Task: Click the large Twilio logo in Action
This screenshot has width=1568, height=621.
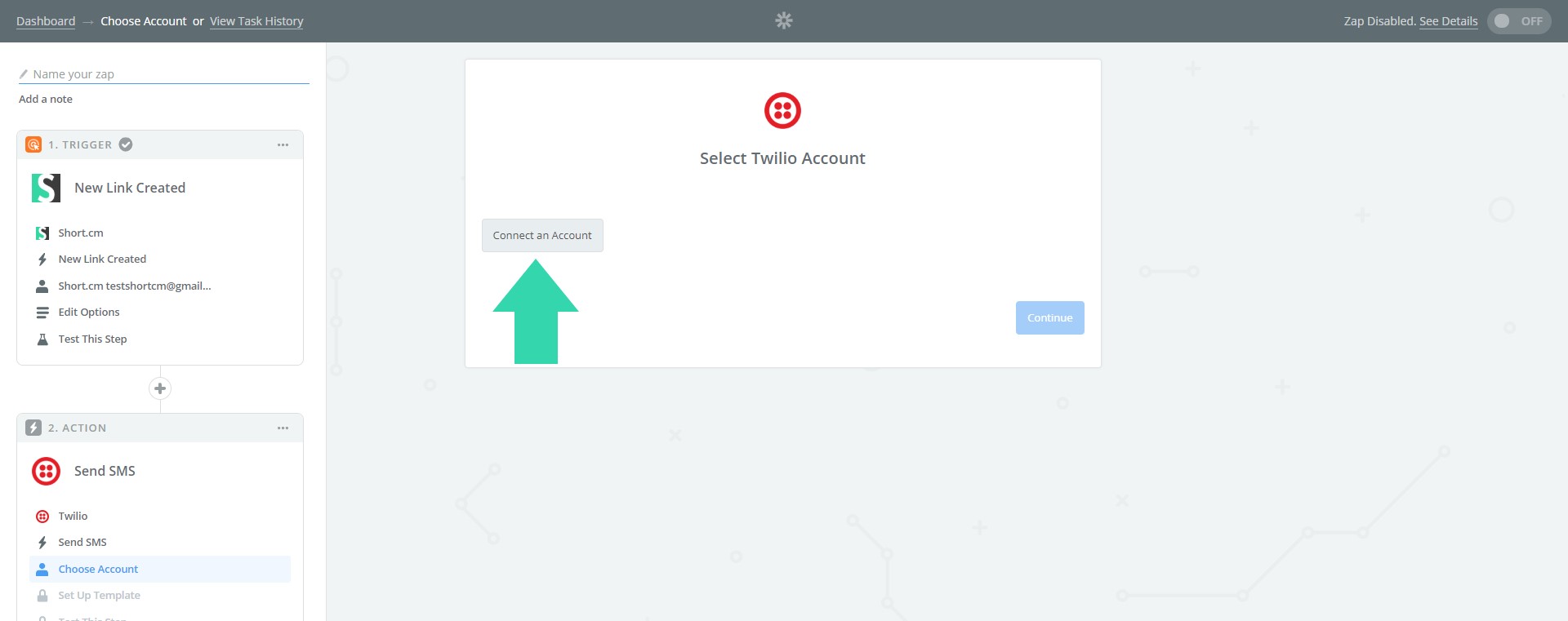Action: pos(46,471)
